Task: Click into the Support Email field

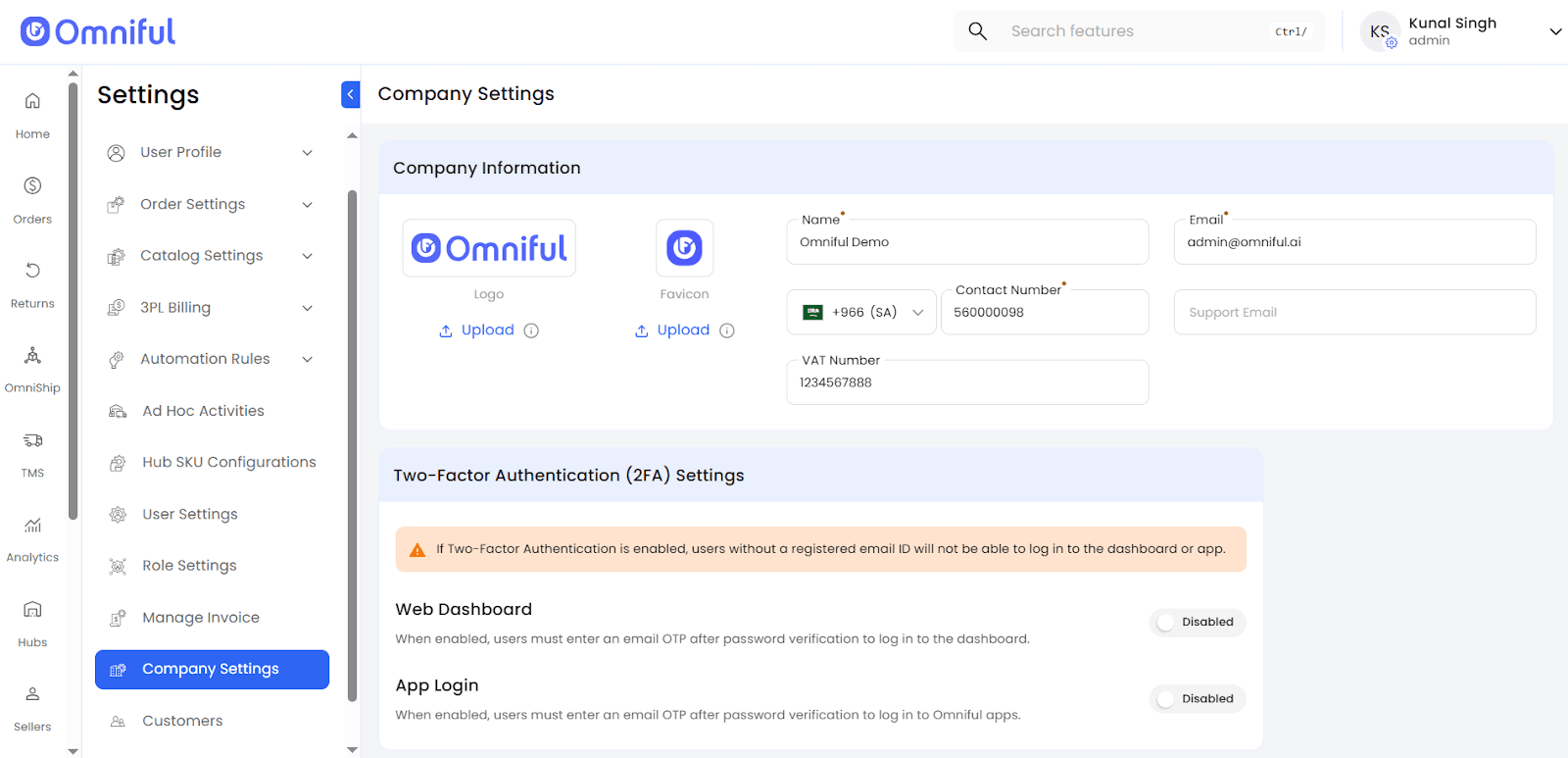Action: click(x=1354, y=313)
